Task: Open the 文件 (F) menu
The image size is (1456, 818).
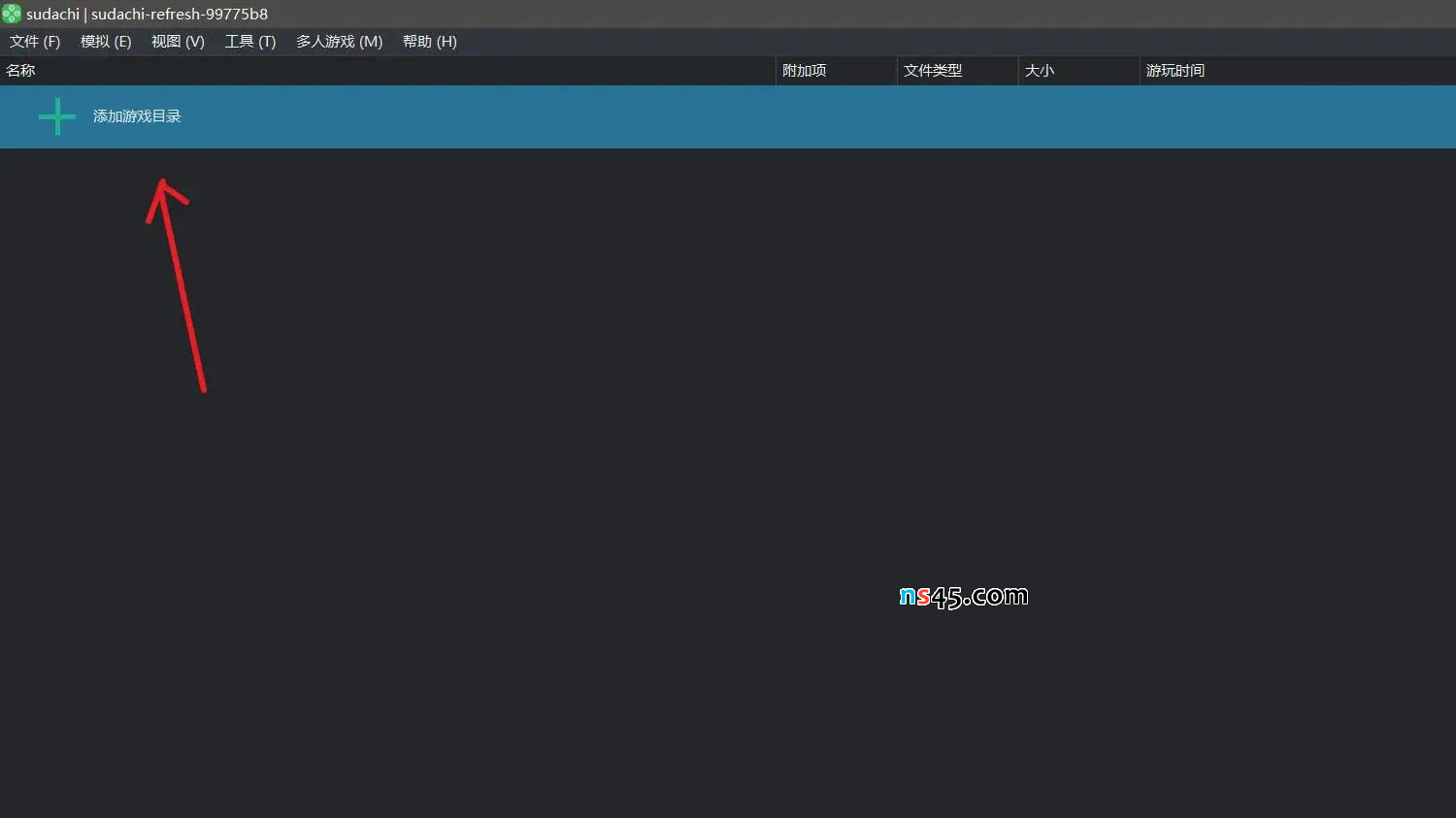Action: [35, 42]
